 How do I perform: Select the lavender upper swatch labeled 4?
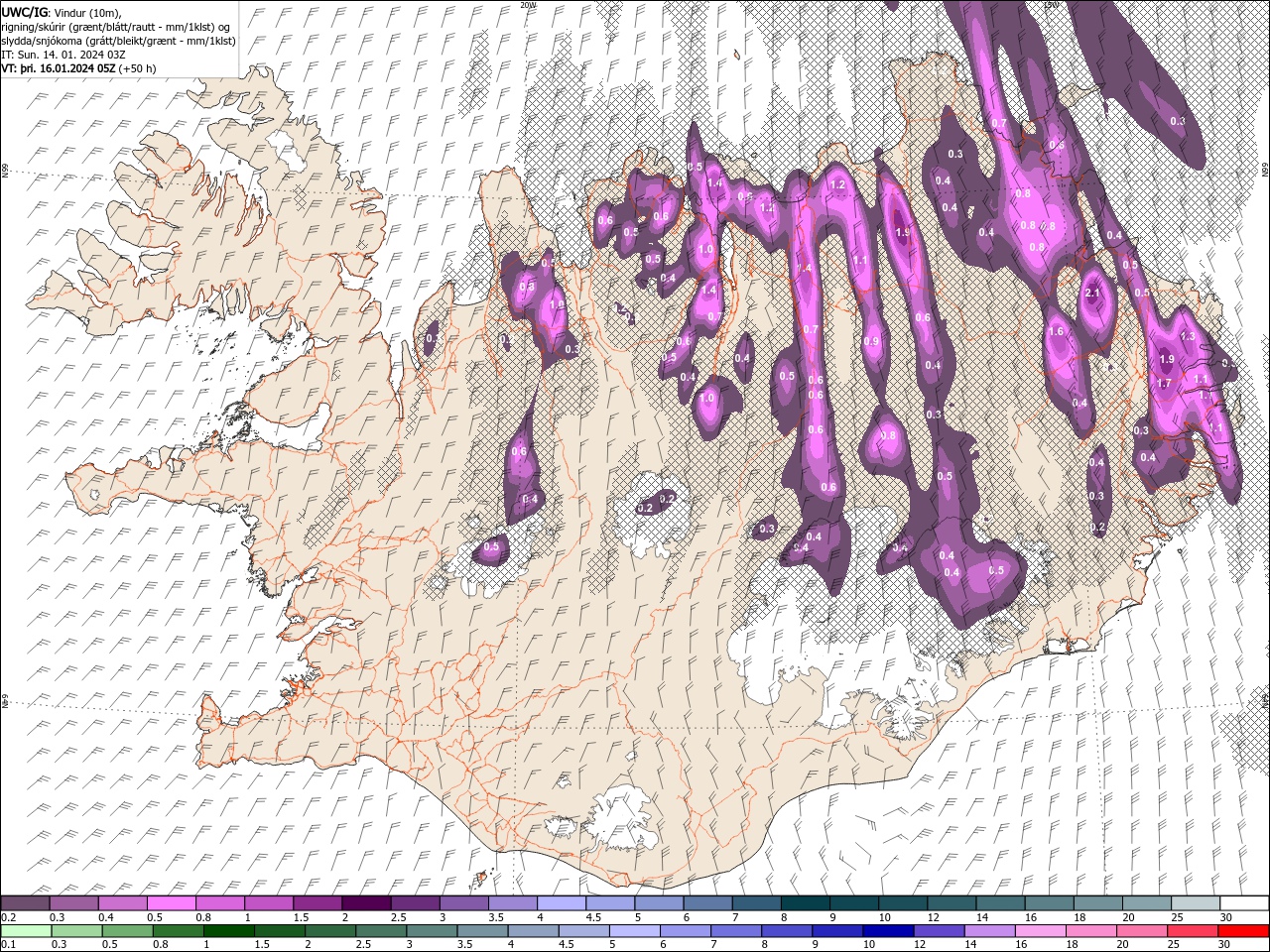(562, 903)
